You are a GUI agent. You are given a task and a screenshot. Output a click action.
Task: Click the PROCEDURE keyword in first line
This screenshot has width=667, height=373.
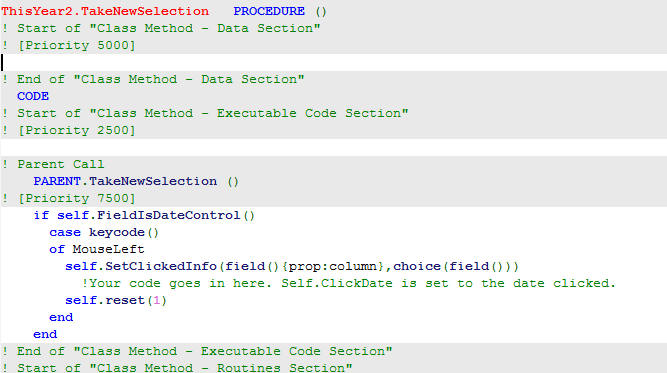point(269,11)
